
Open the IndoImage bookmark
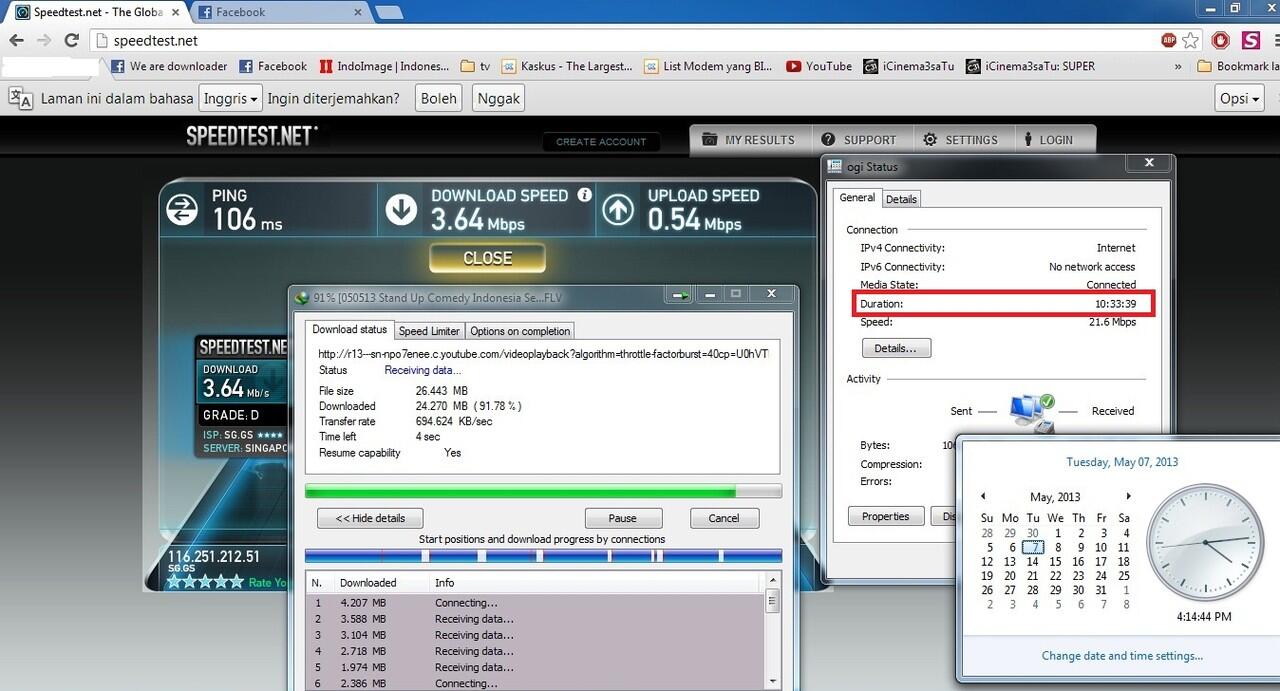click(385, 67)
